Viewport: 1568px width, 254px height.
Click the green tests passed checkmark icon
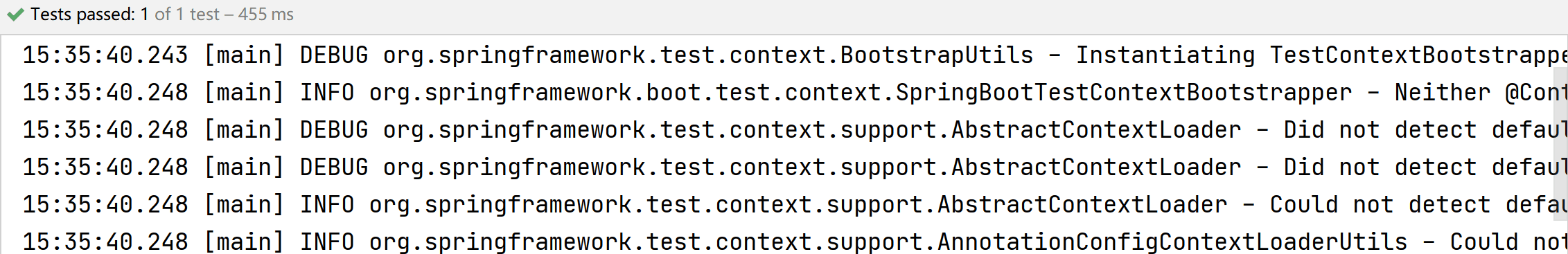click(x=15, y=15)
